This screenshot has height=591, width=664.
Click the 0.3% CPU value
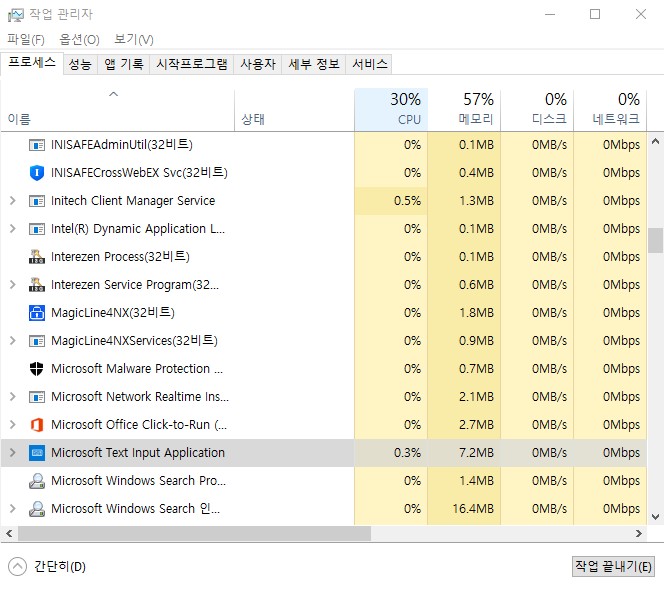pos(407,453)
